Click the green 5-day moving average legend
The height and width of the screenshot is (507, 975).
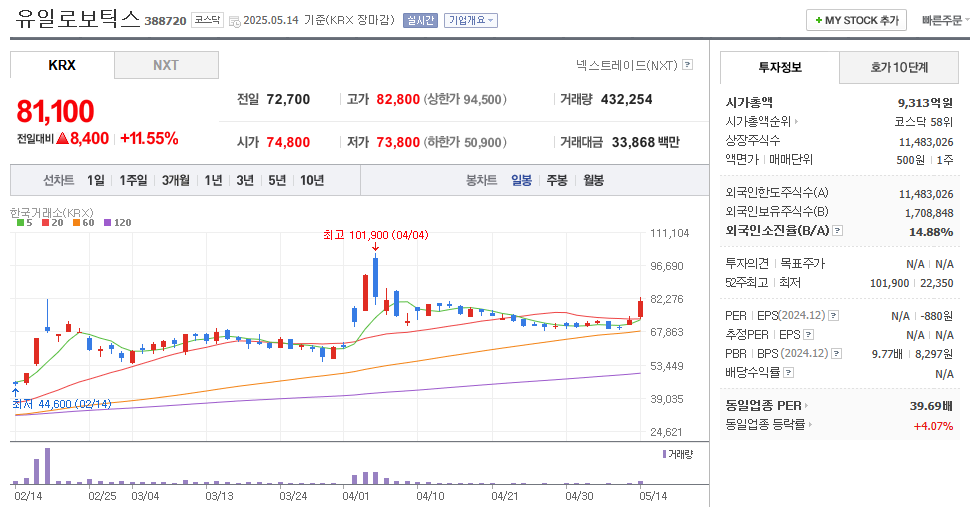25,223
